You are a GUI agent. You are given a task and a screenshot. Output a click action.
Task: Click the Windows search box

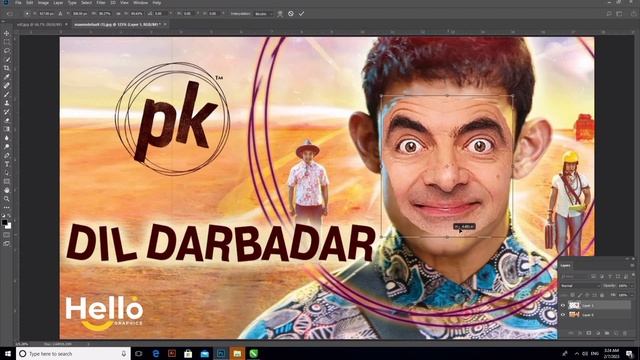pos(73,353)
